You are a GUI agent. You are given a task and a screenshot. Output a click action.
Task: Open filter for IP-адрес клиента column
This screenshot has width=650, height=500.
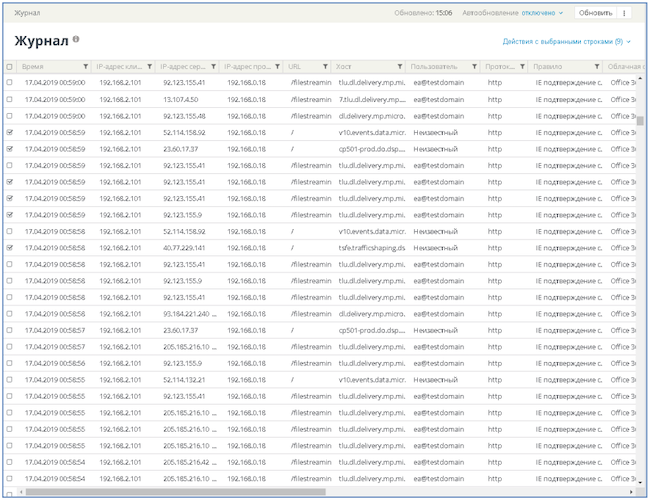(149, 67)
